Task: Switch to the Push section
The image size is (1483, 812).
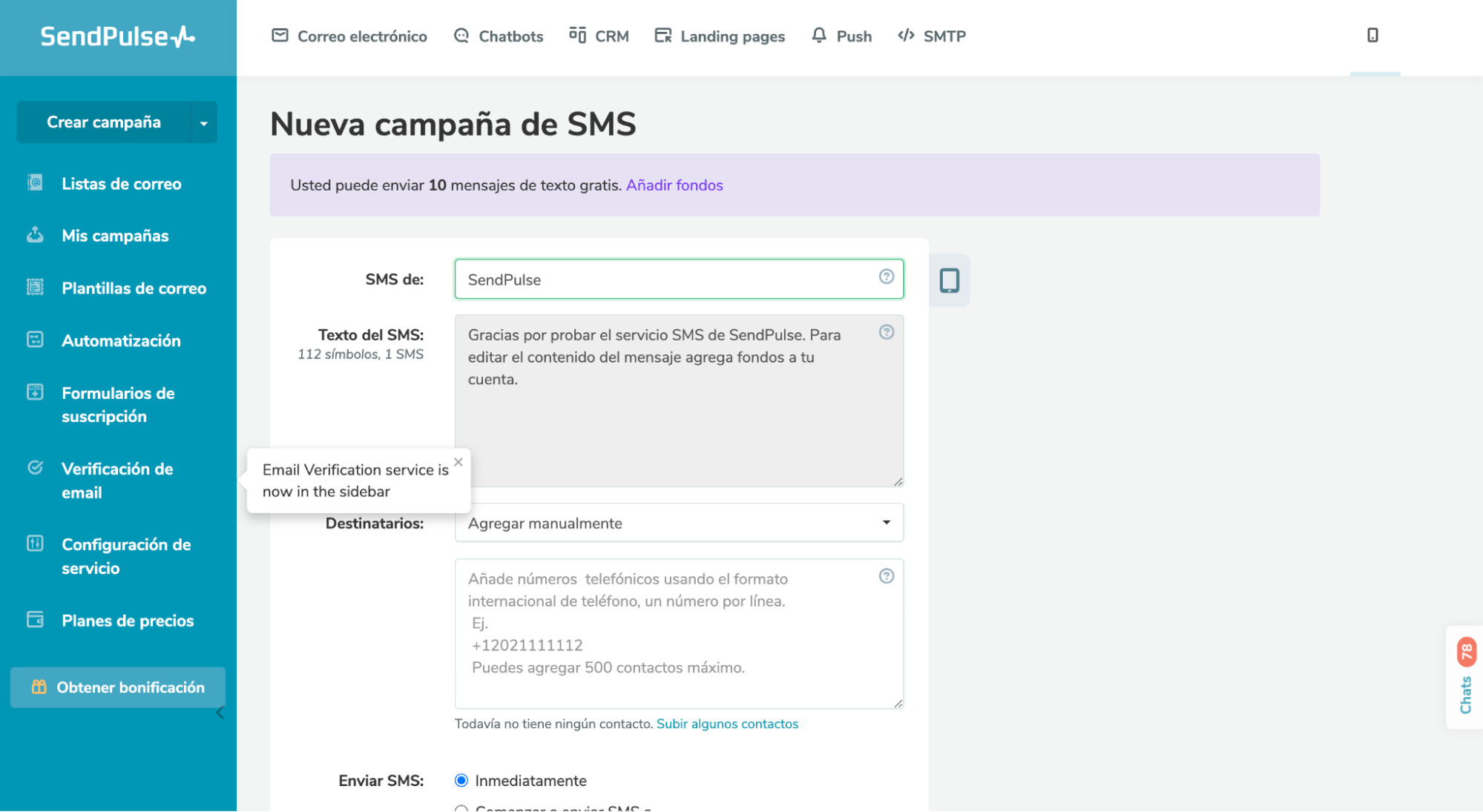Action: pyautogui.click(x=841, y=36)
